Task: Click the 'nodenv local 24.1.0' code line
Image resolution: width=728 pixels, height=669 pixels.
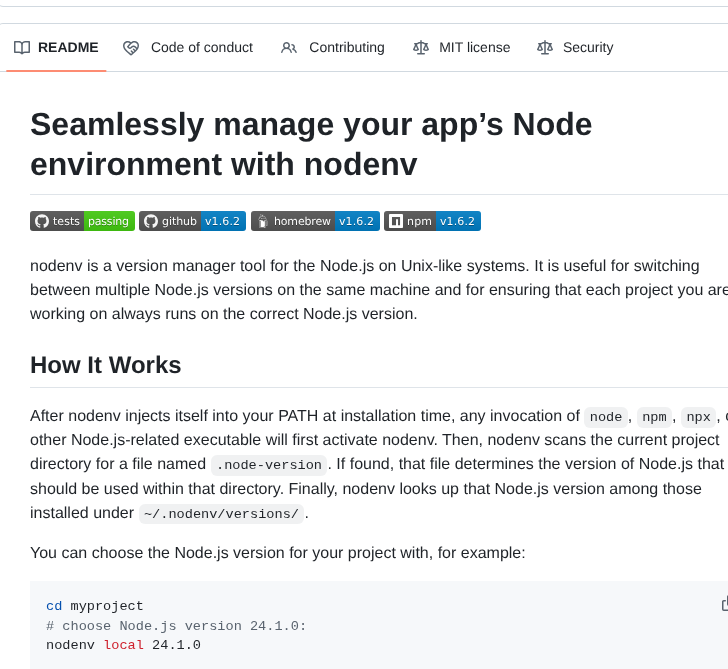Action: pos(124,645)
